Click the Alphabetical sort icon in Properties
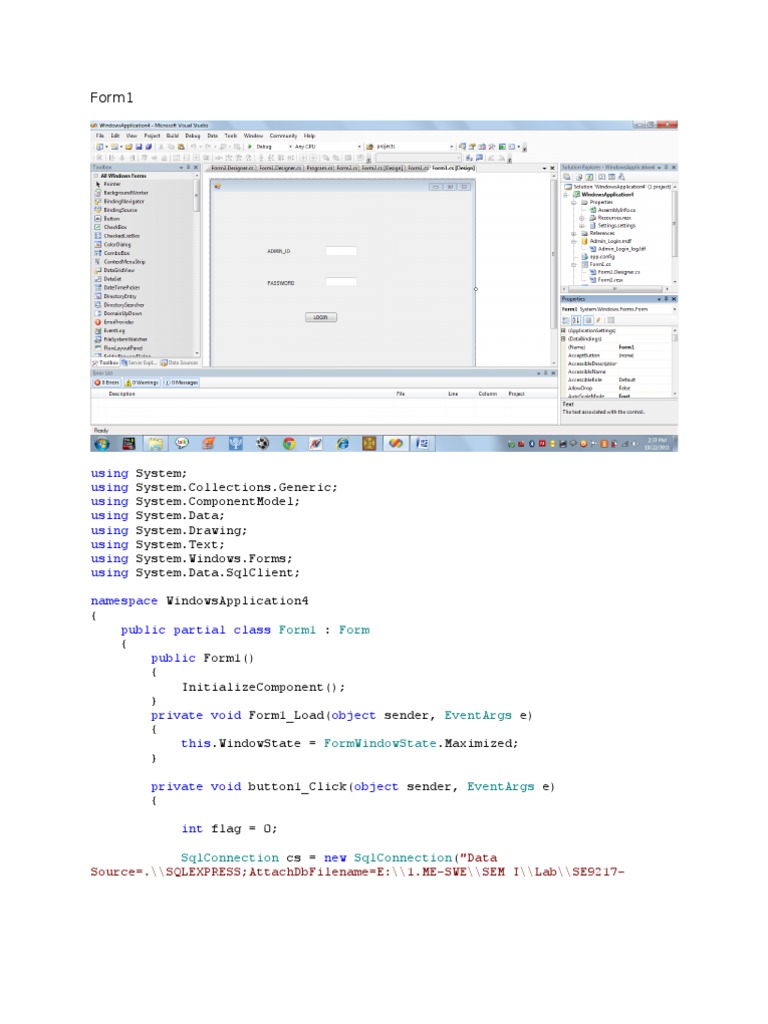The height and width of the screenshot is (1024, 768). pyautogui.click(x=577, y=319)
